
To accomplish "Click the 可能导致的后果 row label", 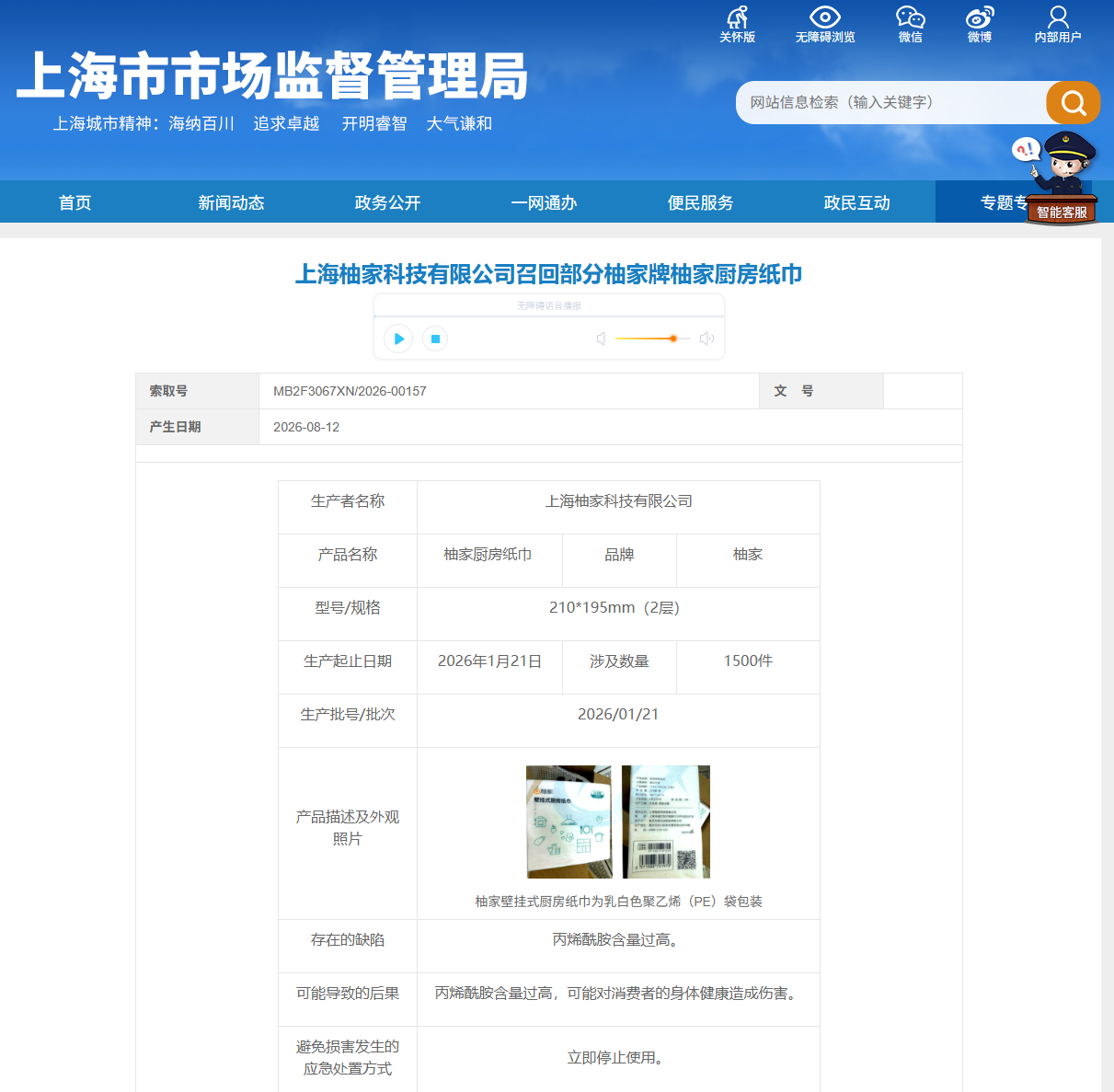I will tap(348, 994).
